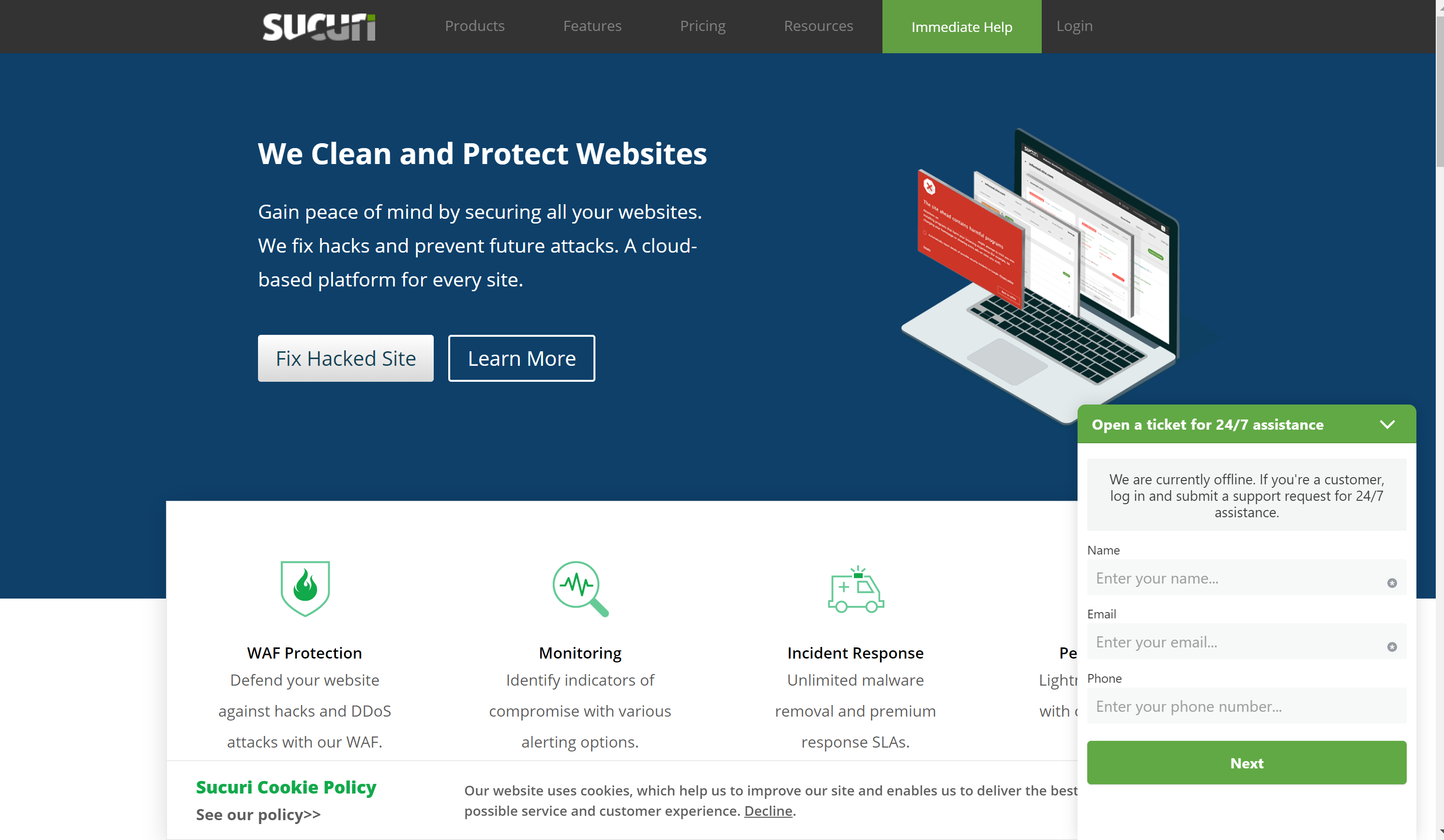Collapse the open ticket chat panel

[x=1388, y=425]
